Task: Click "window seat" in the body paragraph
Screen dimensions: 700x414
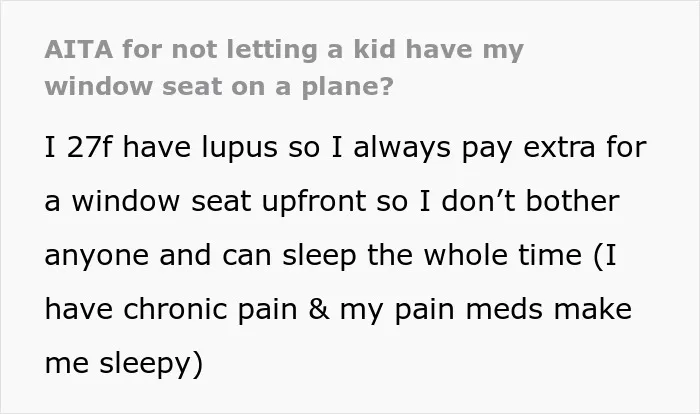Action: pos(162,201)
